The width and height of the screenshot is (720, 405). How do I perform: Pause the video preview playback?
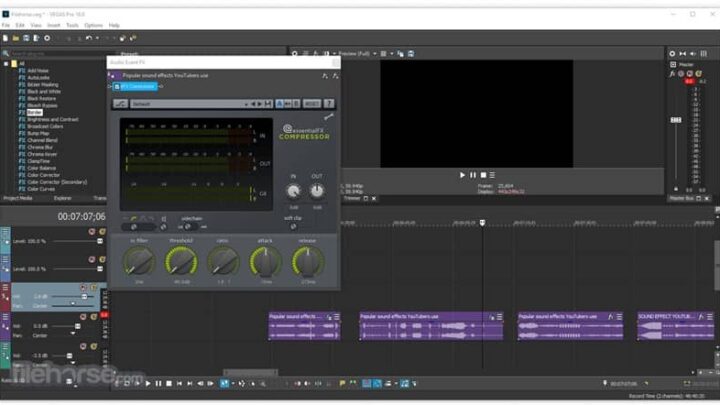472,175
